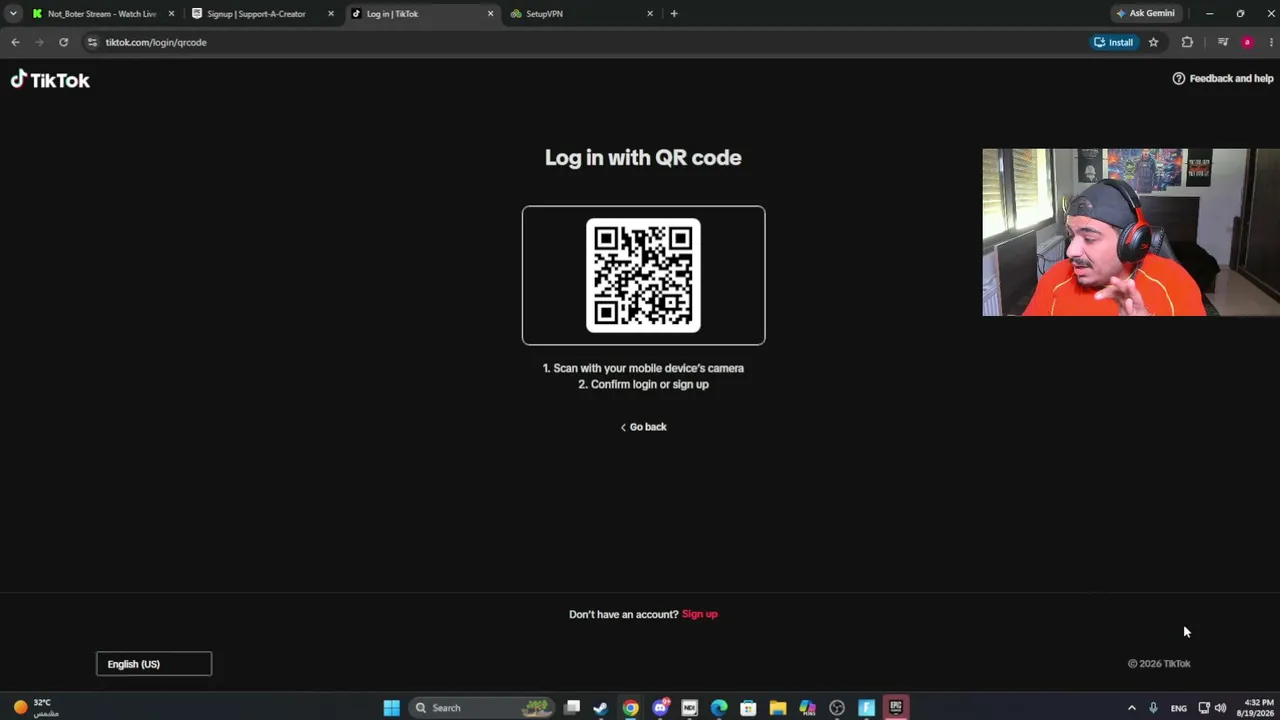Viewport: 1280px width, 720px height.
Task: Open the media controls icon
Action: coord(1223,42)
